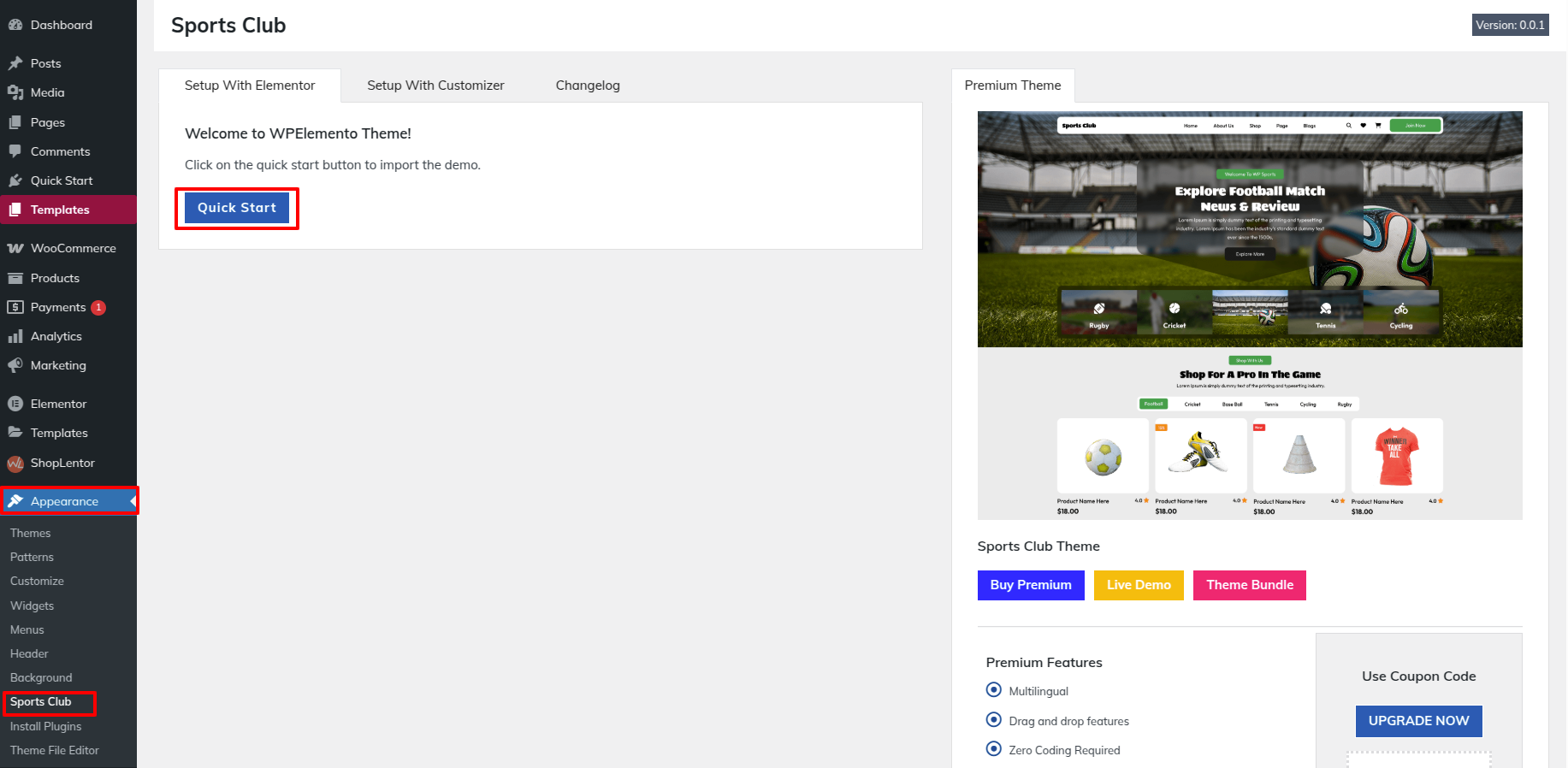This screenshot has height=768, width=1568.
Task: Click the highlighted Templates menu icon
Action: click(x=15, y=210)
